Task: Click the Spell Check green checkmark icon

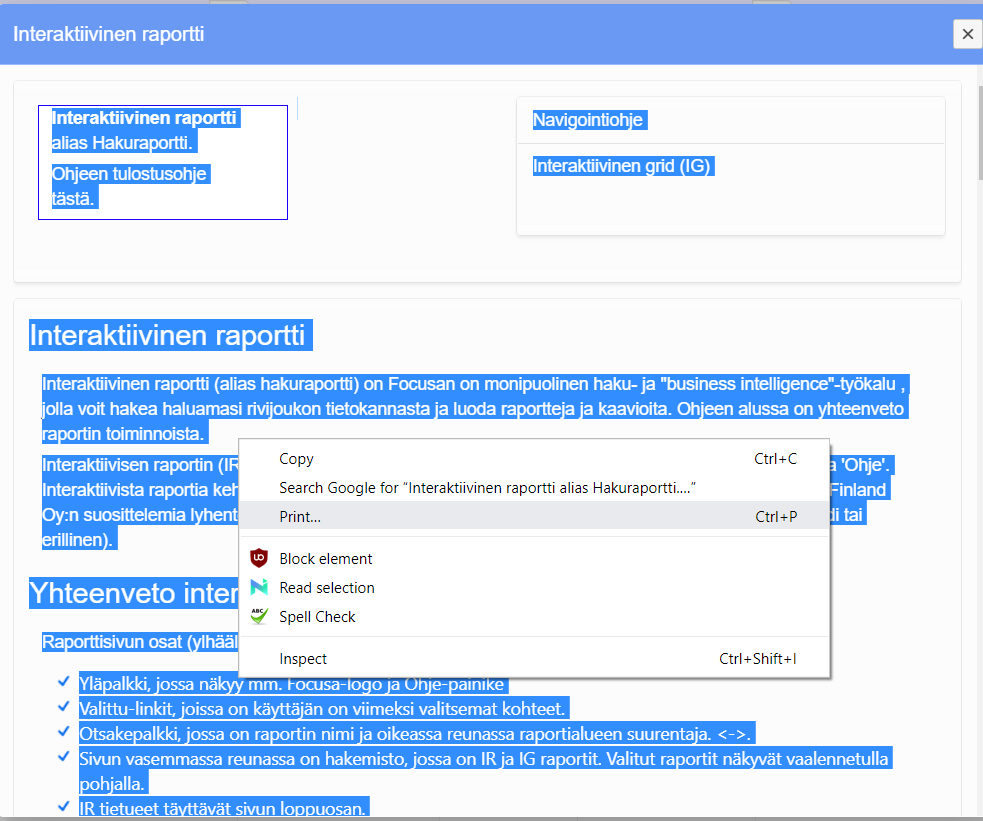Action: [259, 617]
